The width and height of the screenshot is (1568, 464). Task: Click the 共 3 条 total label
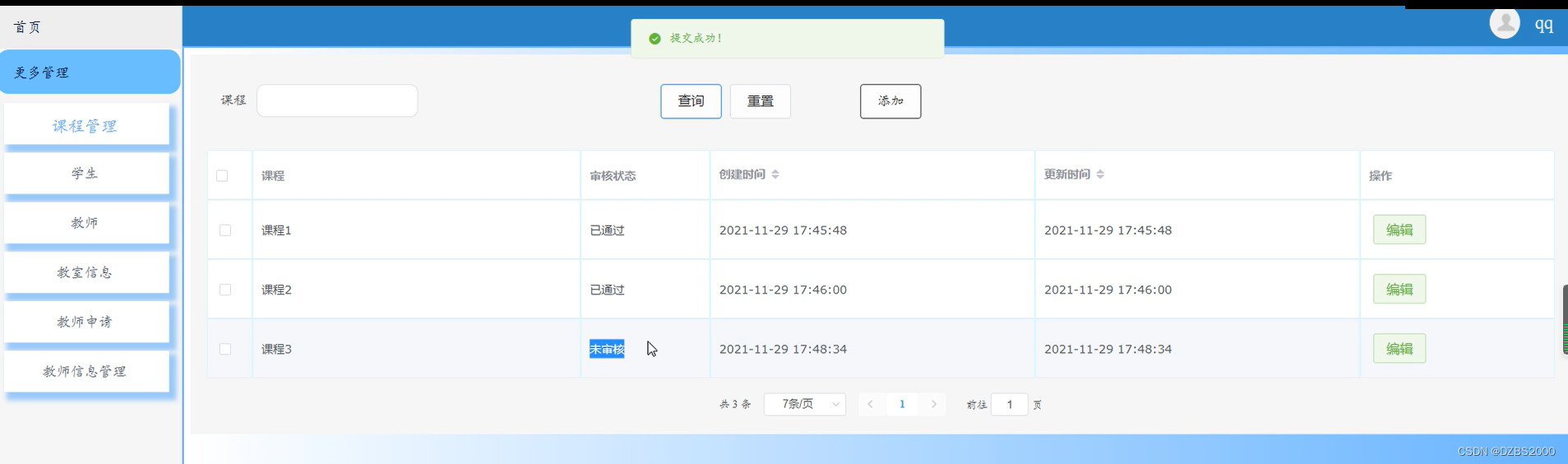[x=735, y=405]
